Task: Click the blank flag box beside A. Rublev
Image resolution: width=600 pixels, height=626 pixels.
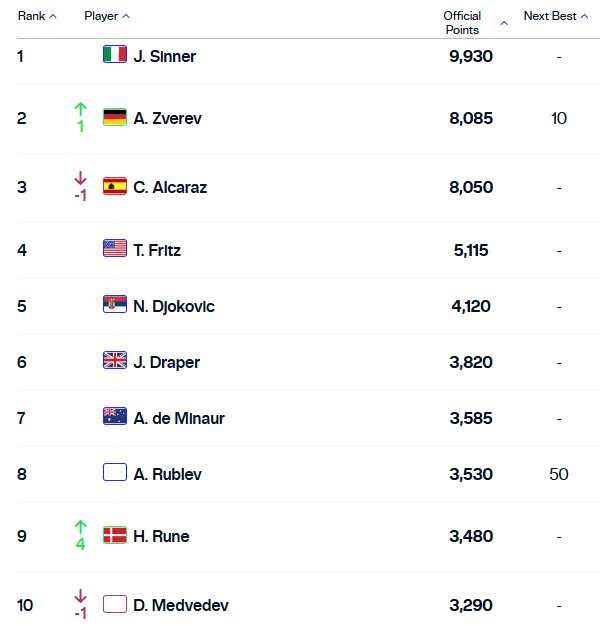Action: (114, 473)
